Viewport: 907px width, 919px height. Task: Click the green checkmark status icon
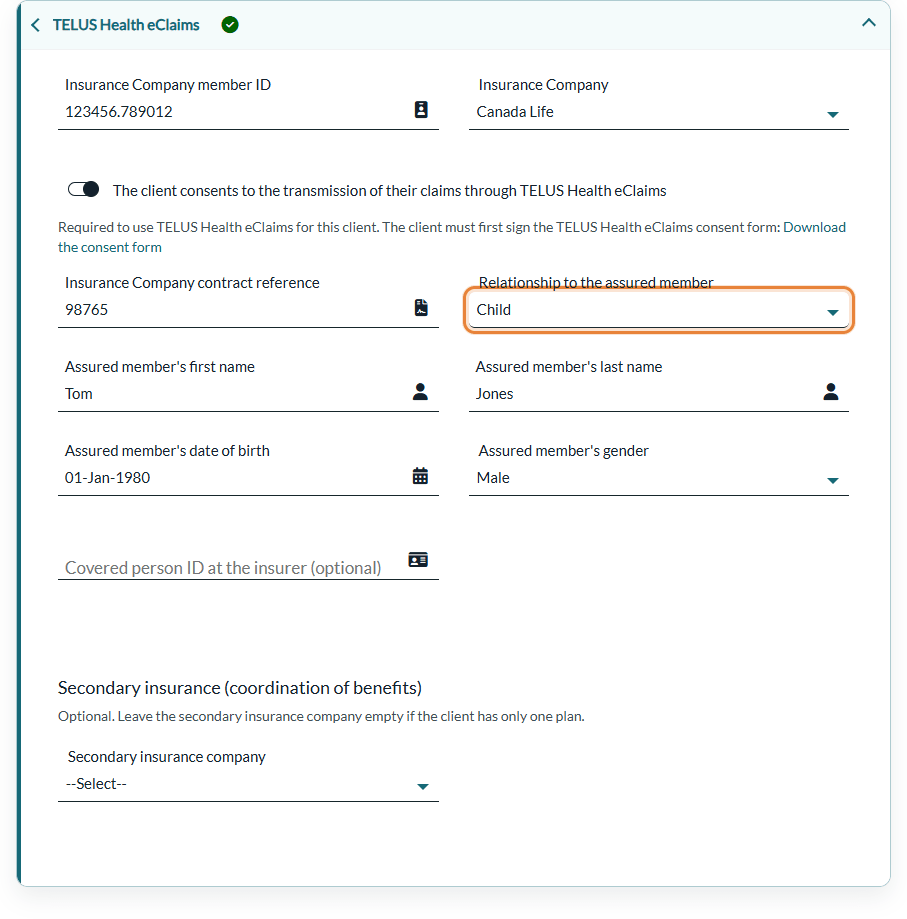pos(230,25)
